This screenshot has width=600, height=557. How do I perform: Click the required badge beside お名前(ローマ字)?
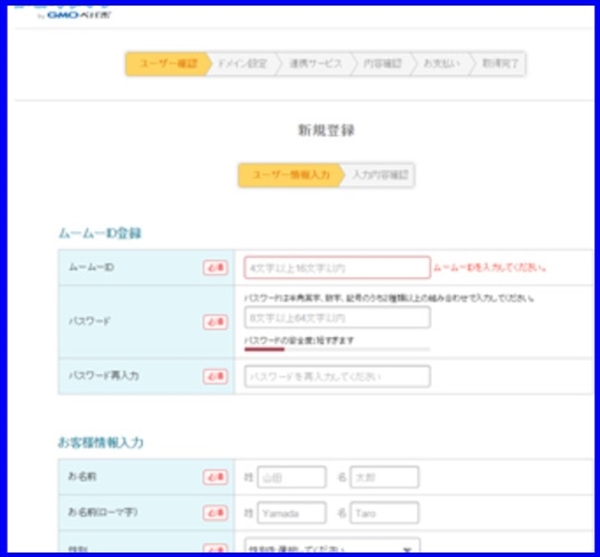(215, 512)
